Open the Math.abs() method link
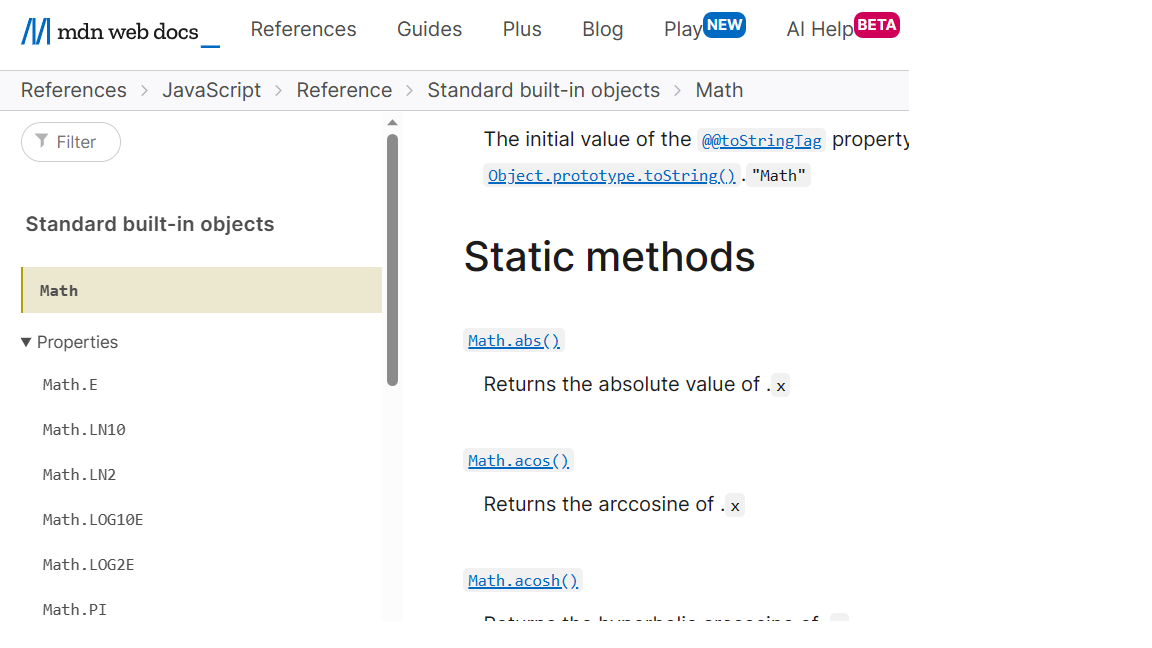1152x648 pixels. point(514,341)
